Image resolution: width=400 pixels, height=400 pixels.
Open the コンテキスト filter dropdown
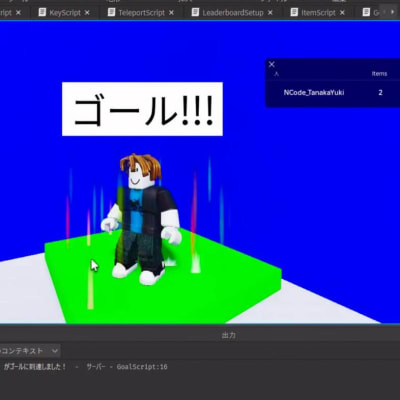(x=29, y=351)
